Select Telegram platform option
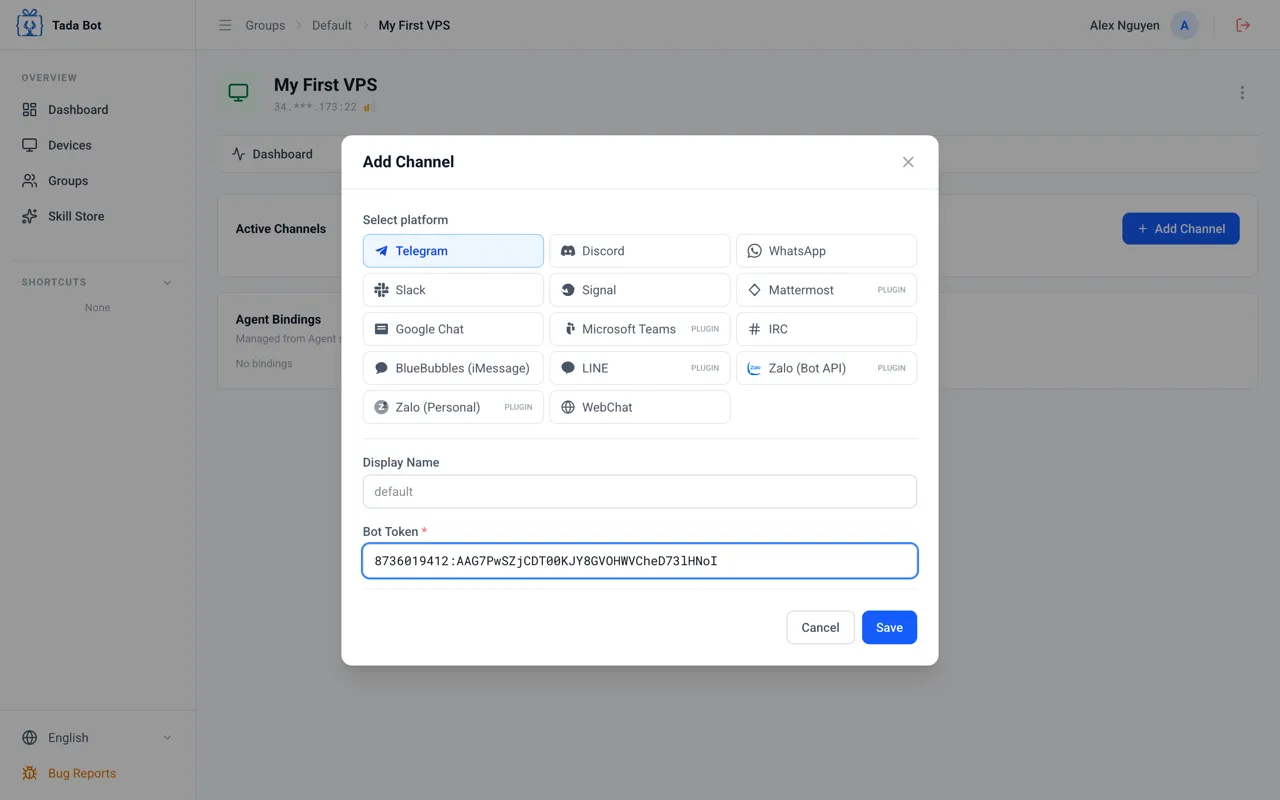This screenshot has height=800, width=1280. point(453,251)
